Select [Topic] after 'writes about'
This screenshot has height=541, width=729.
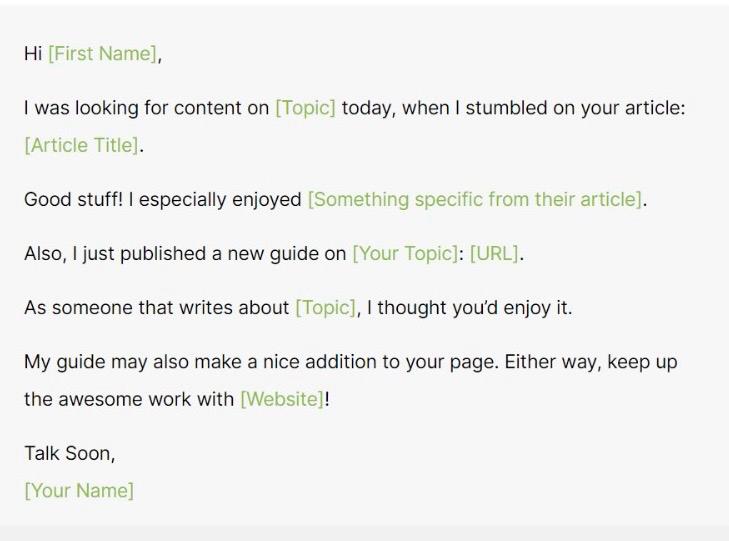[325, 308]
